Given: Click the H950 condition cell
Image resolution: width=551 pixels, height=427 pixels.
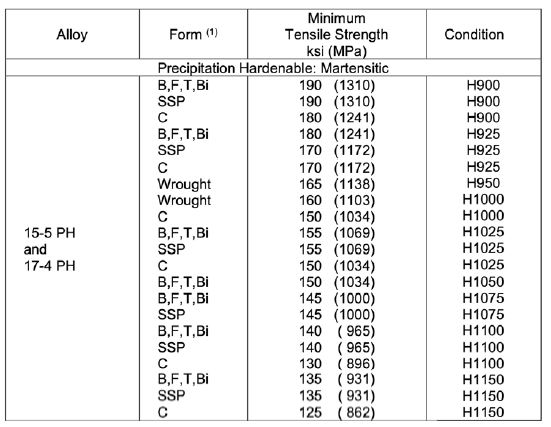Looking at the screenshot, I should [483, 183].
